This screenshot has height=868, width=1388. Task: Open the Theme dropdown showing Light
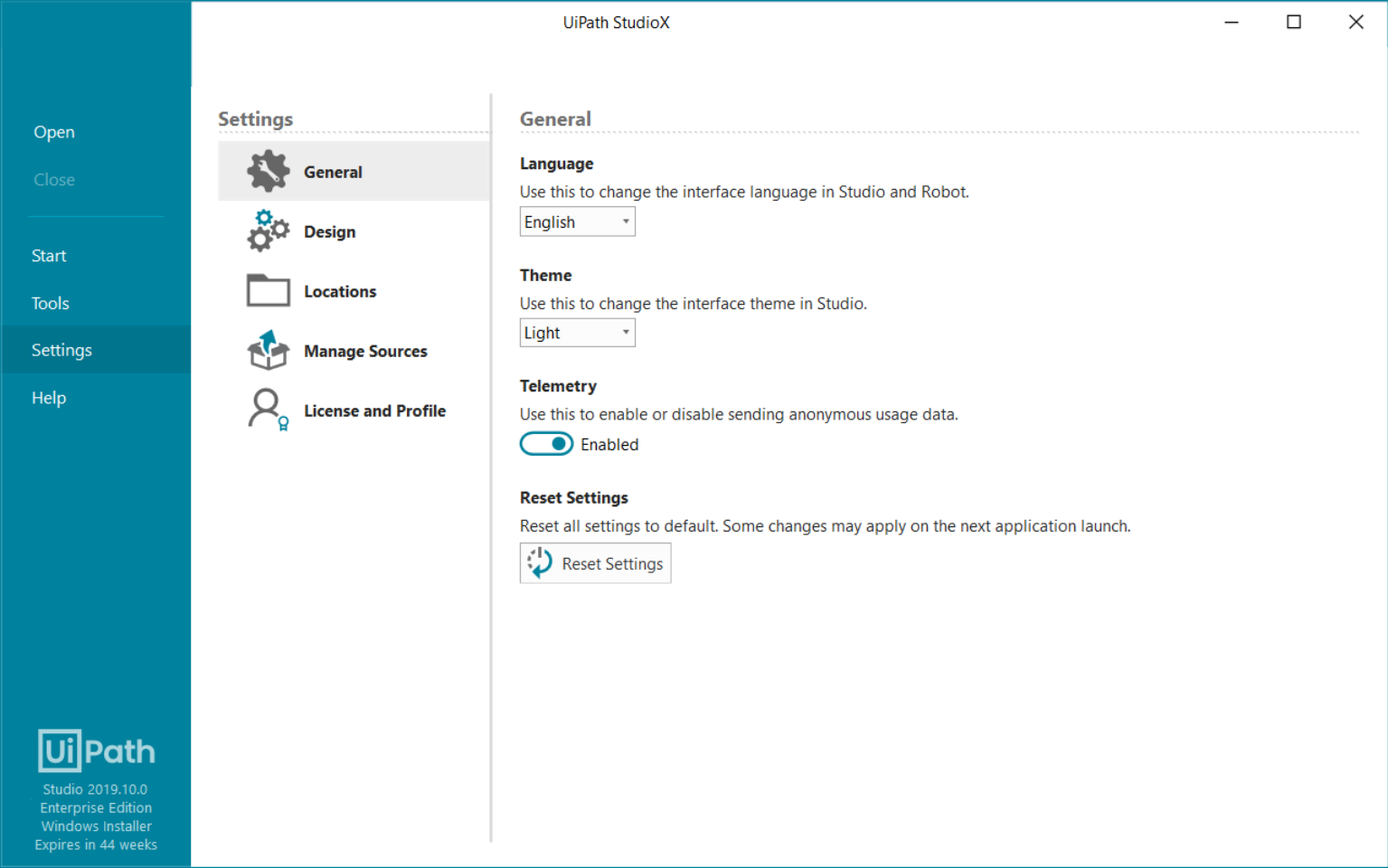click(x=577, y=333)
